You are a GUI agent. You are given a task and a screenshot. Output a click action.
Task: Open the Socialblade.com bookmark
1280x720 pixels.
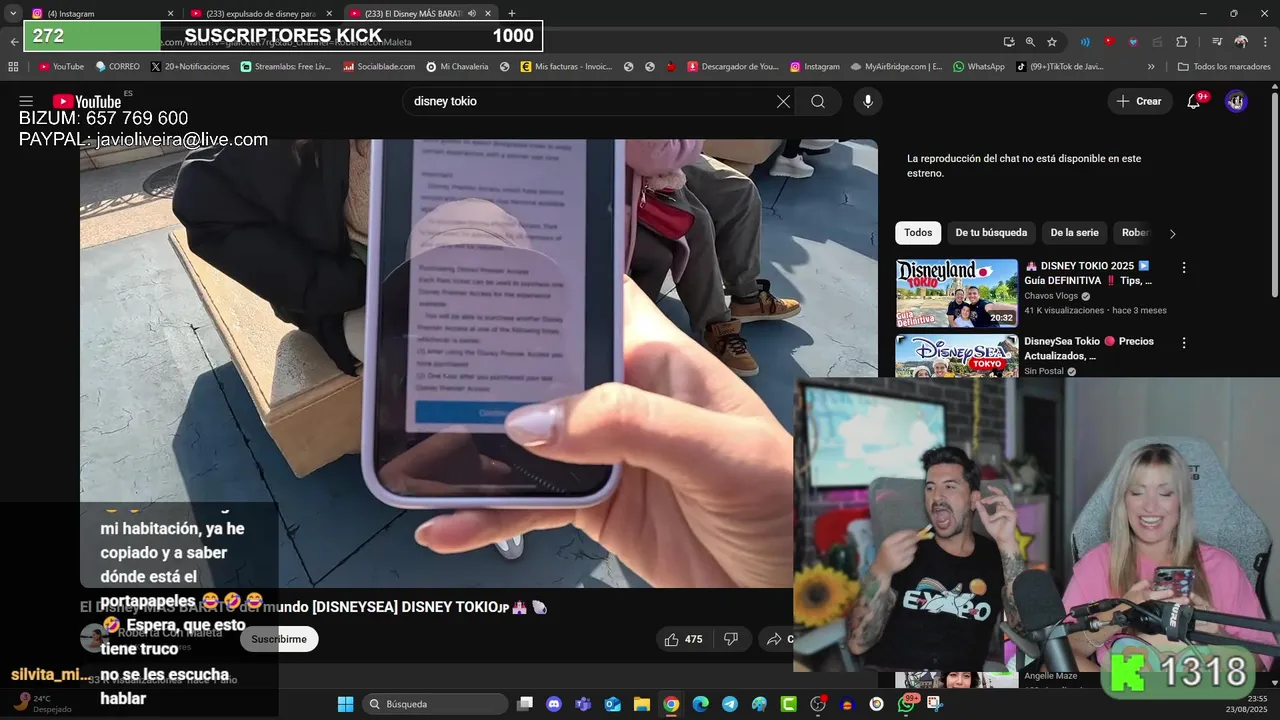click(379, 66)
